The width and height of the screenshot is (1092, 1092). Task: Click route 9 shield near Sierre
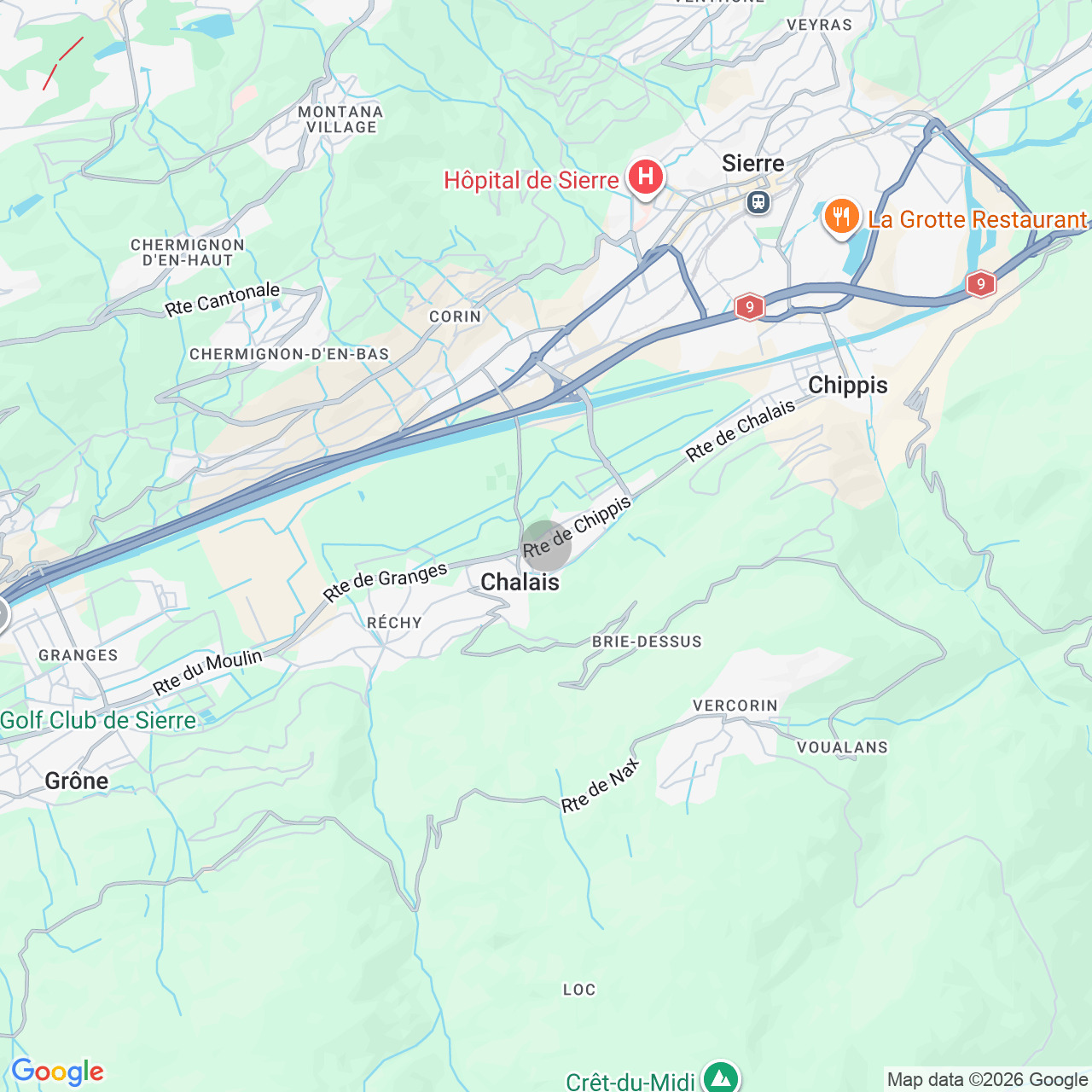click(749, 306)
